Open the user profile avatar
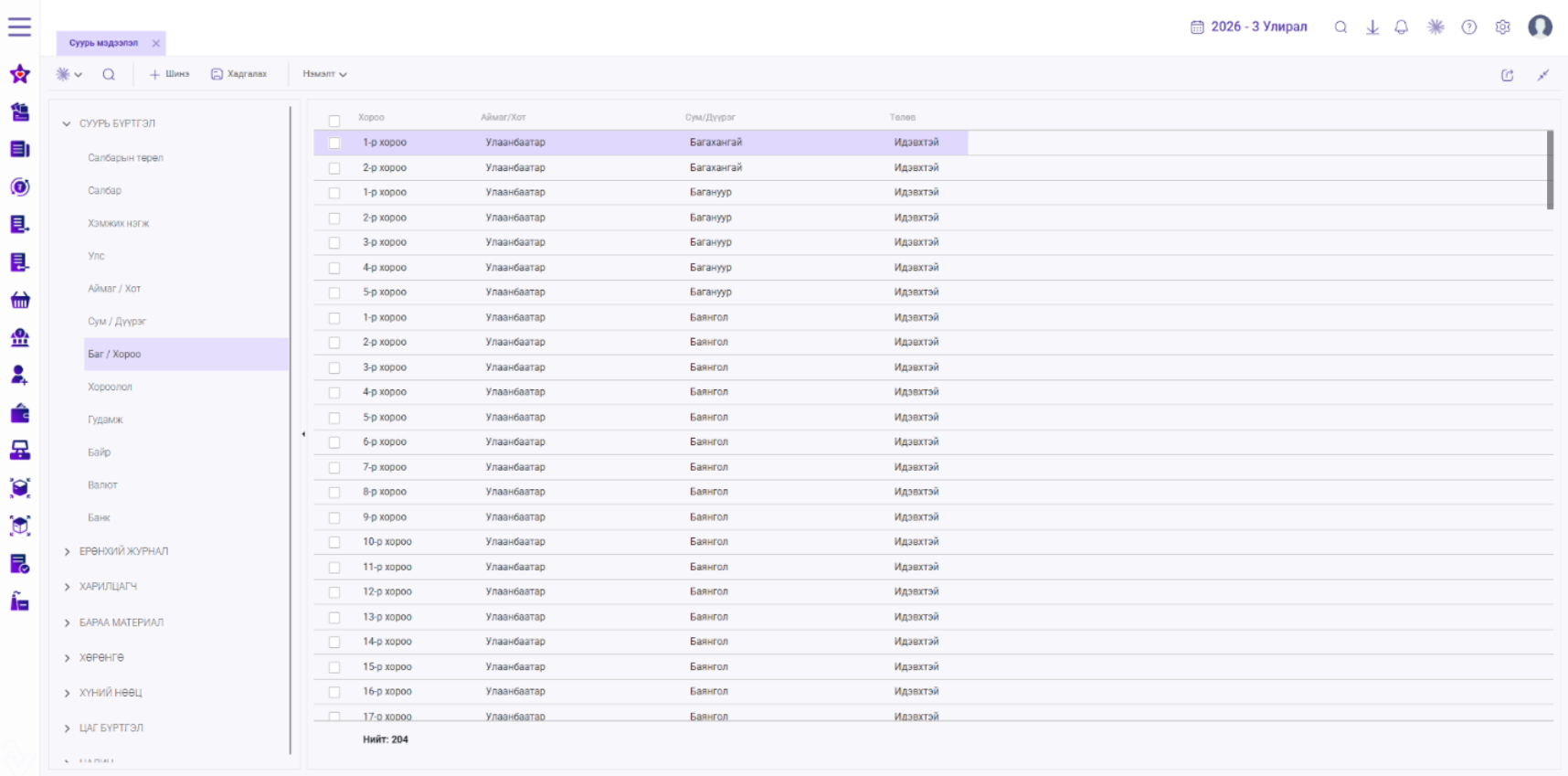 (x=1540, y=27)
